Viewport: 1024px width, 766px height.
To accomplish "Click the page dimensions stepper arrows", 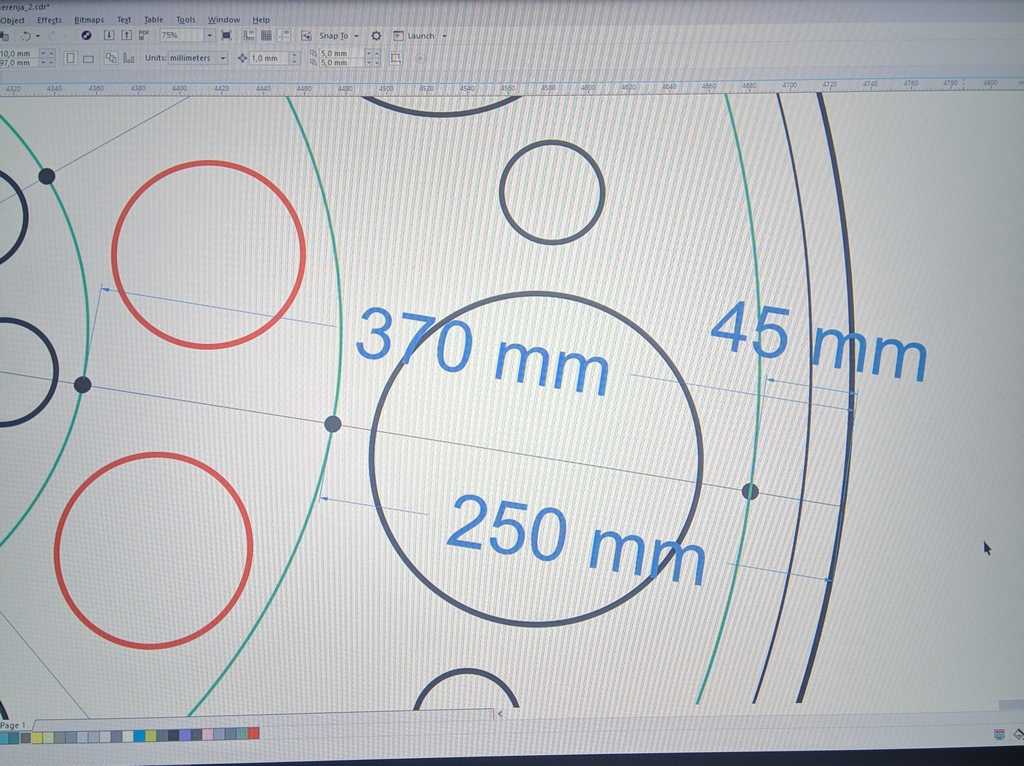I will [47, 58].
